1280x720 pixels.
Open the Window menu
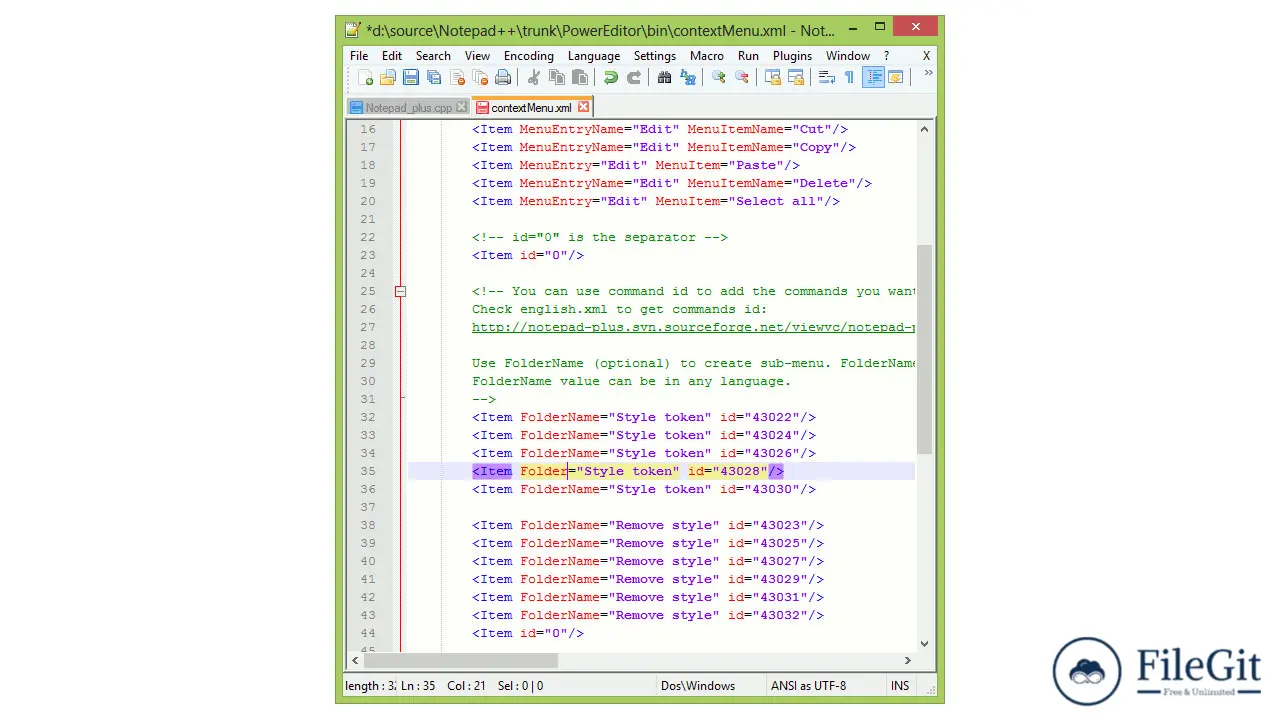(848, 56)
